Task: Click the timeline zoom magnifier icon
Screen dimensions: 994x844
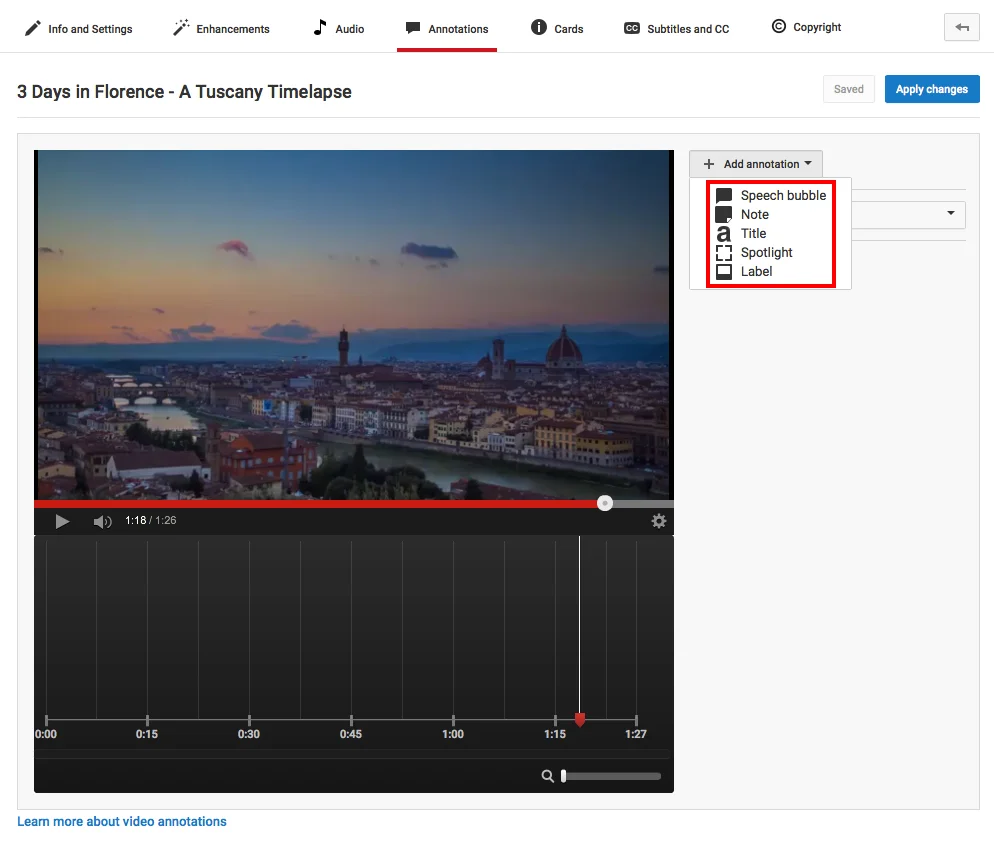Action: [x=548, y=776]
